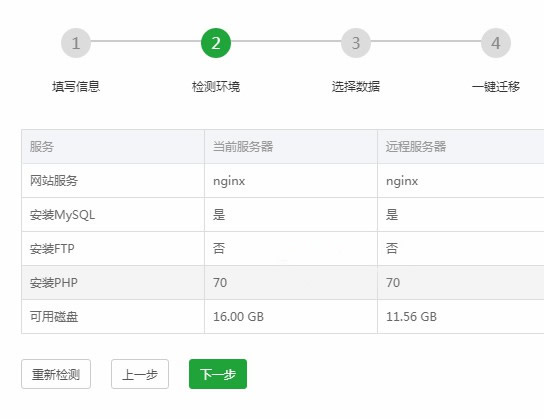Select the 选择数据 step label

point(356,86)
